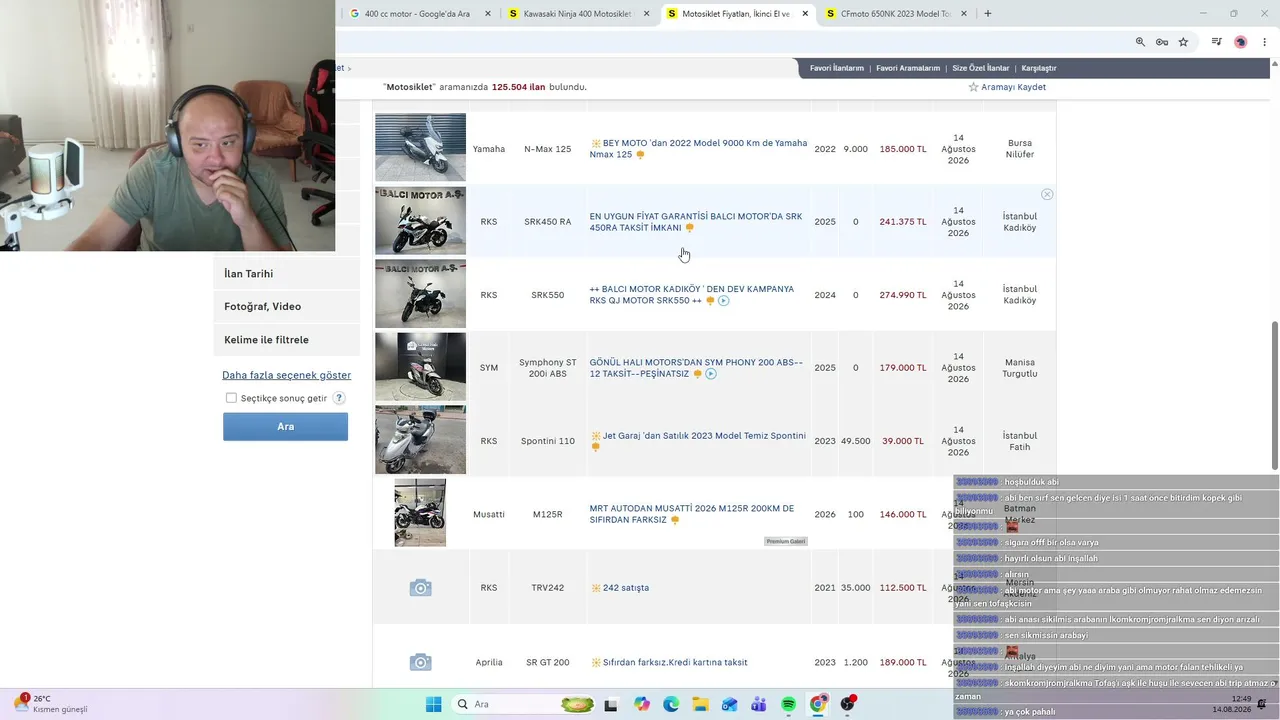
Task: Expand the Kelime ile filtrele section
Action: point(286,340)
